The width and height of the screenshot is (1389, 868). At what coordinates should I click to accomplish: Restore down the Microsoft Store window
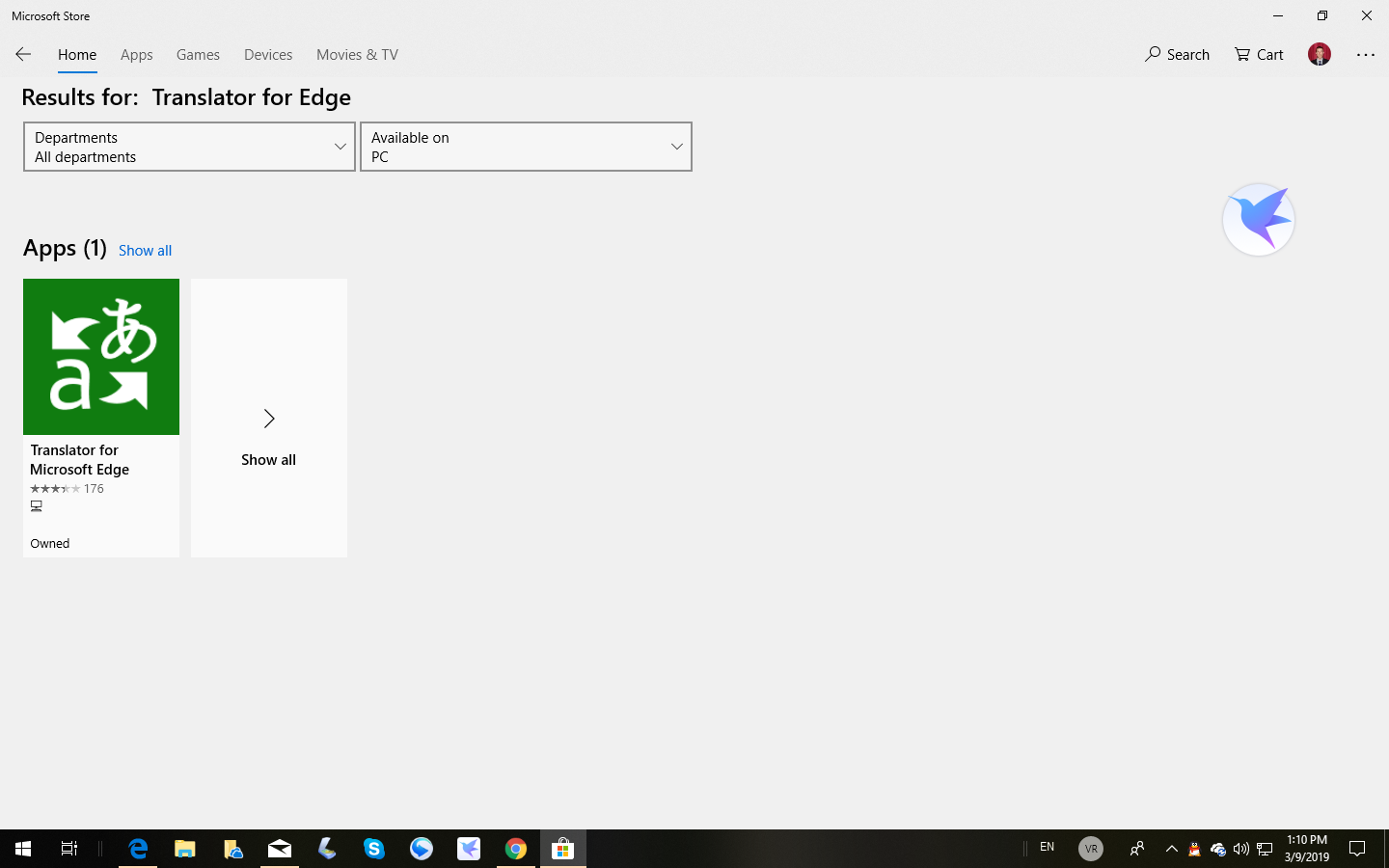(x=1322, y=15)
